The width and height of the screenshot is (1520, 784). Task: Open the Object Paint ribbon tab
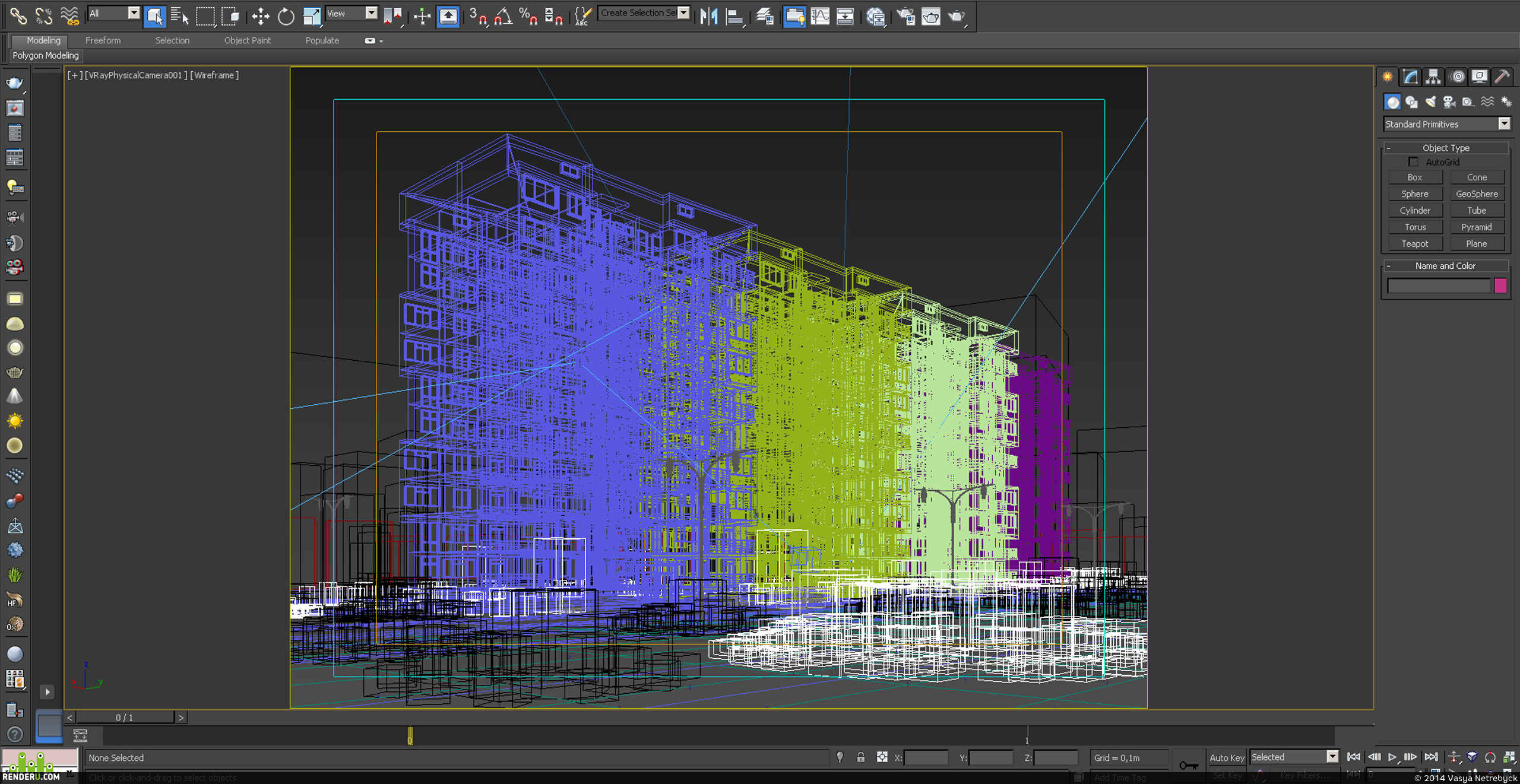247,40
